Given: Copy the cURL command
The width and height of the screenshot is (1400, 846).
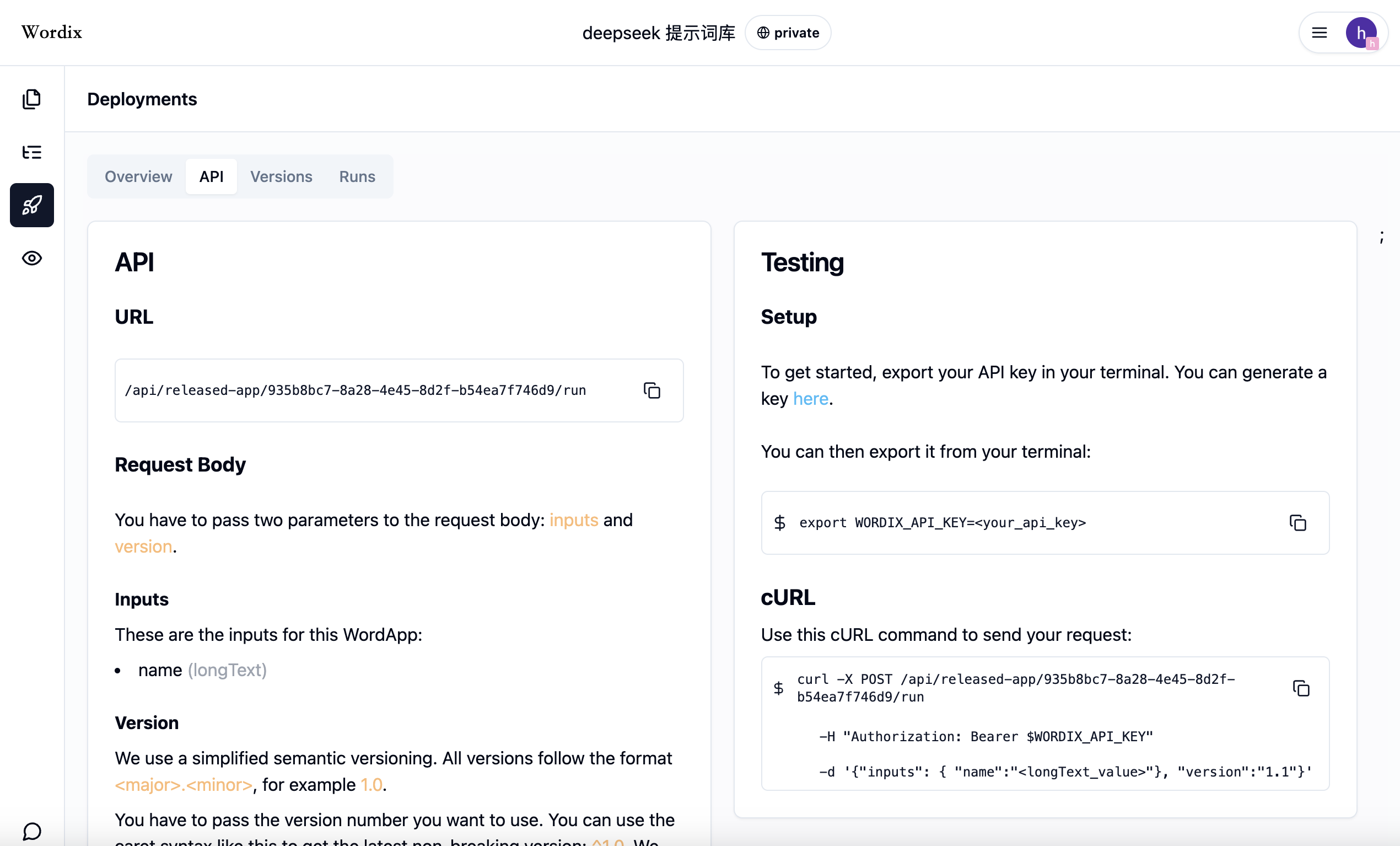Looking at the screenshot, I should click(1301, 688).
